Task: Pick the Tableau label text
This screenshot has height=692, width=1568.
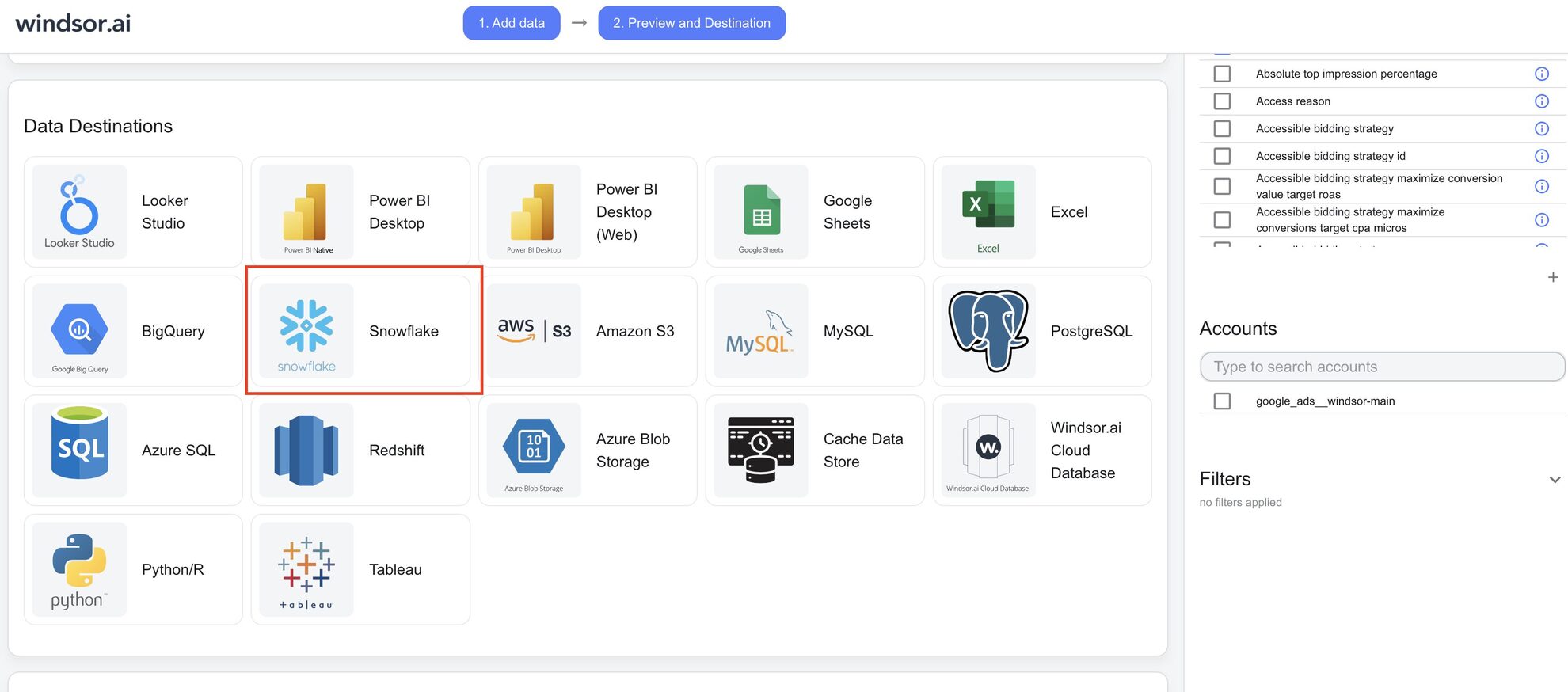Action: pyautogui.click(x=395, y=569)
